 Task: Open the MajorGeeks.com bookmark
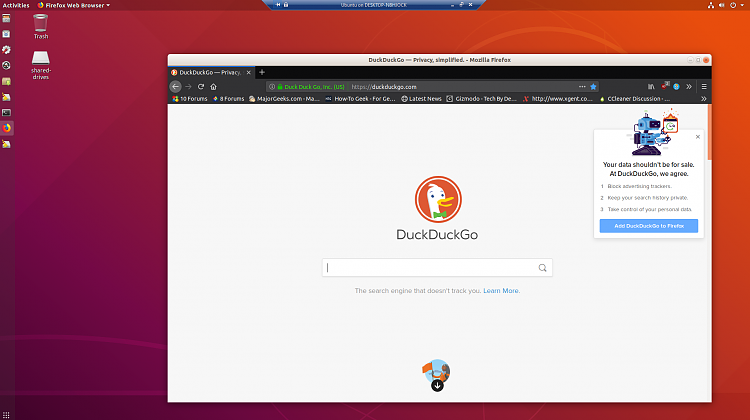click(284, 99)
